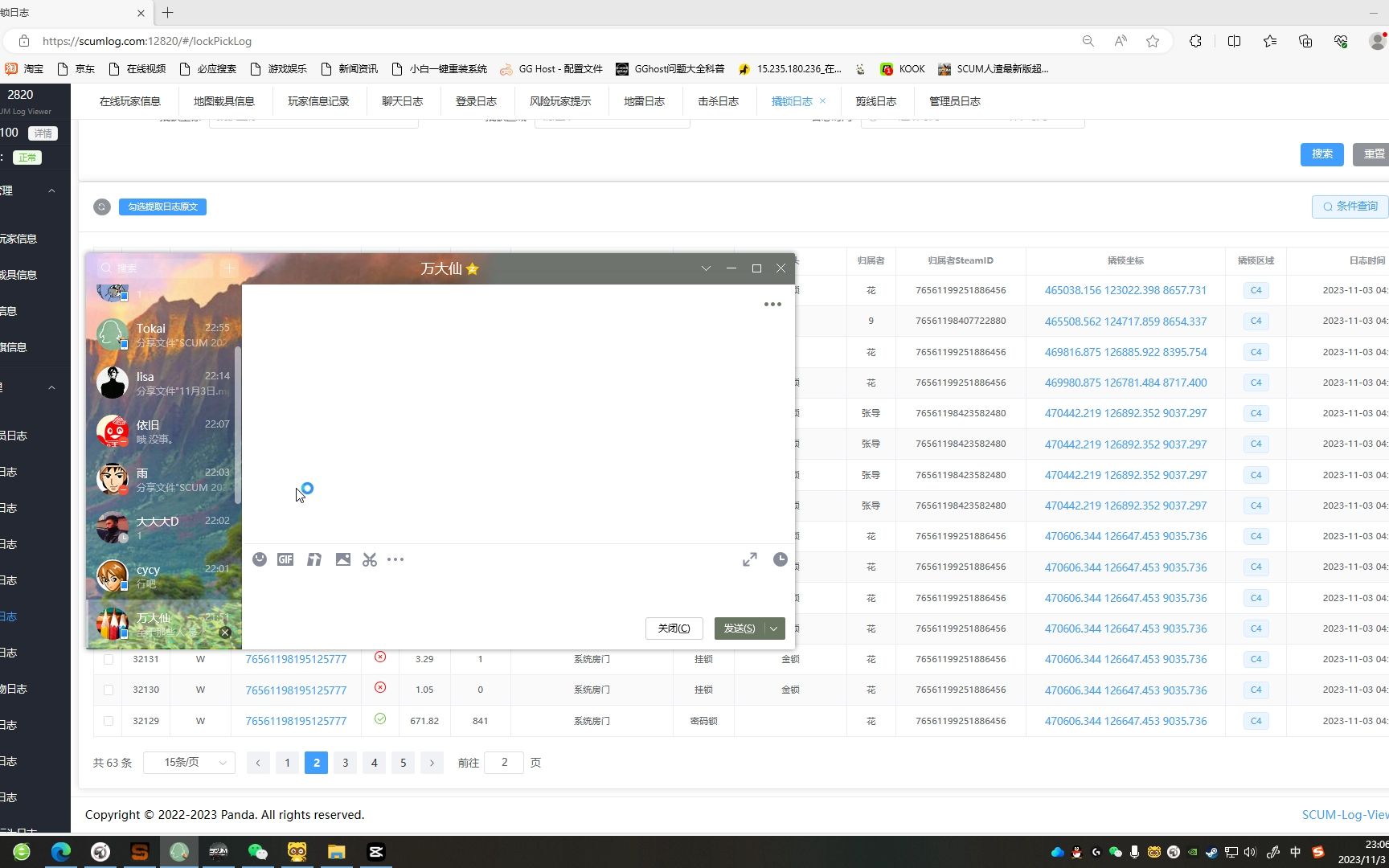The width and height of the screenshot is (1389, 868).
Task: Click the send image icon in chat
Action: [x=343, y=559]
